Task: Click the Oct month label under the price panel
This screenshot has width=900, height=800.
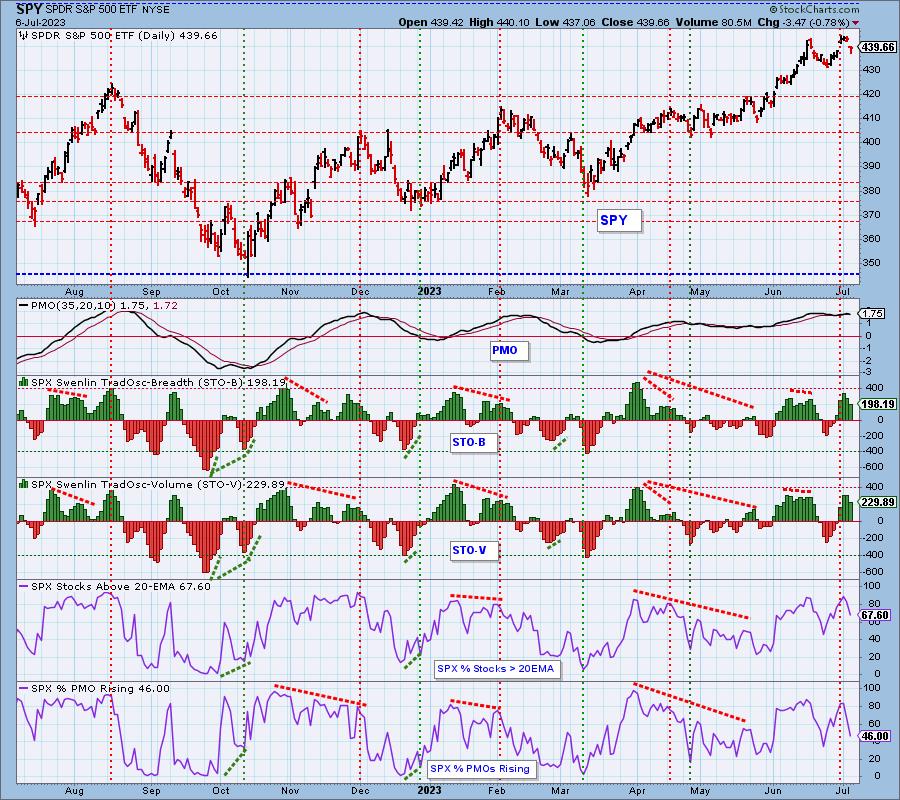Action: 220,292
